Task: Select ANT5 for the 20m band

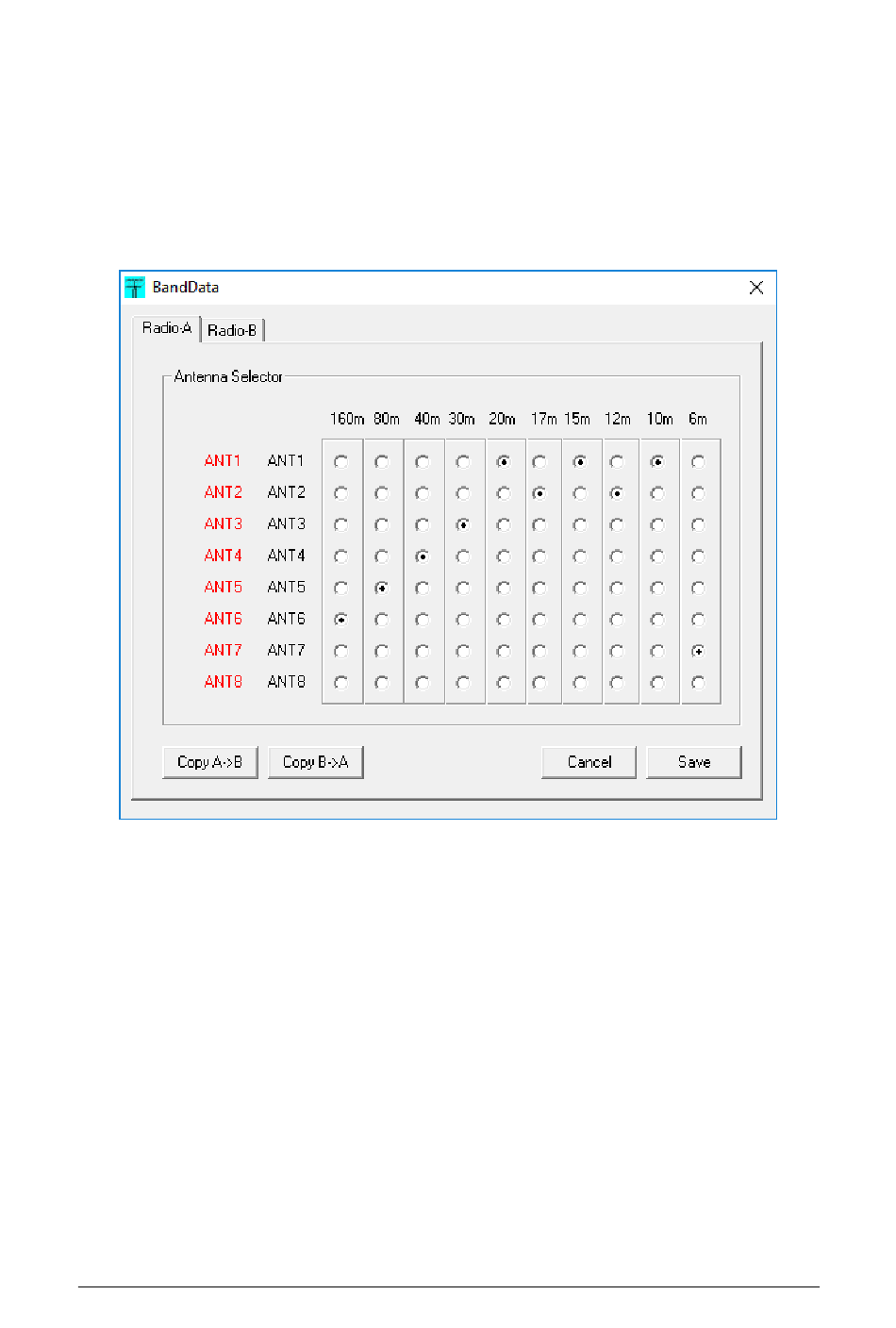Action: [504, 588]
